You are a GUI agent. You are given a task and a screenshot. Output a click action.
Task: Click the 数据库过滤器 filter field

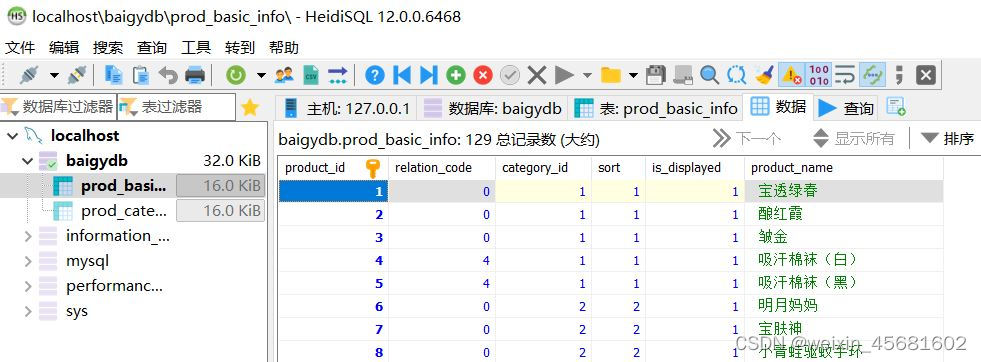point(58,107)
